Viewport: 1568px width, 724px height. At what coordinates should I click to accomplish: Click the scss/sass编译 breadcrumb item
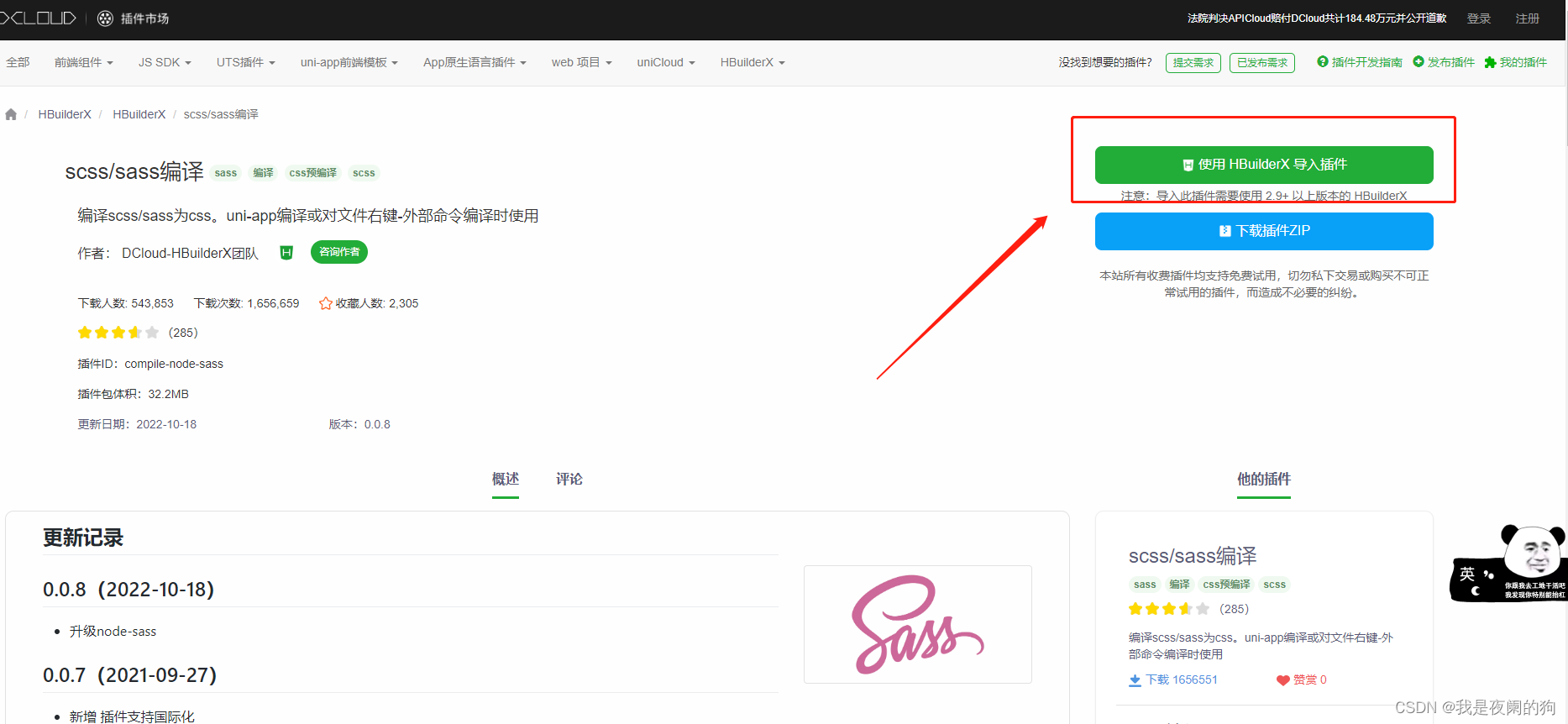point(221,114)
